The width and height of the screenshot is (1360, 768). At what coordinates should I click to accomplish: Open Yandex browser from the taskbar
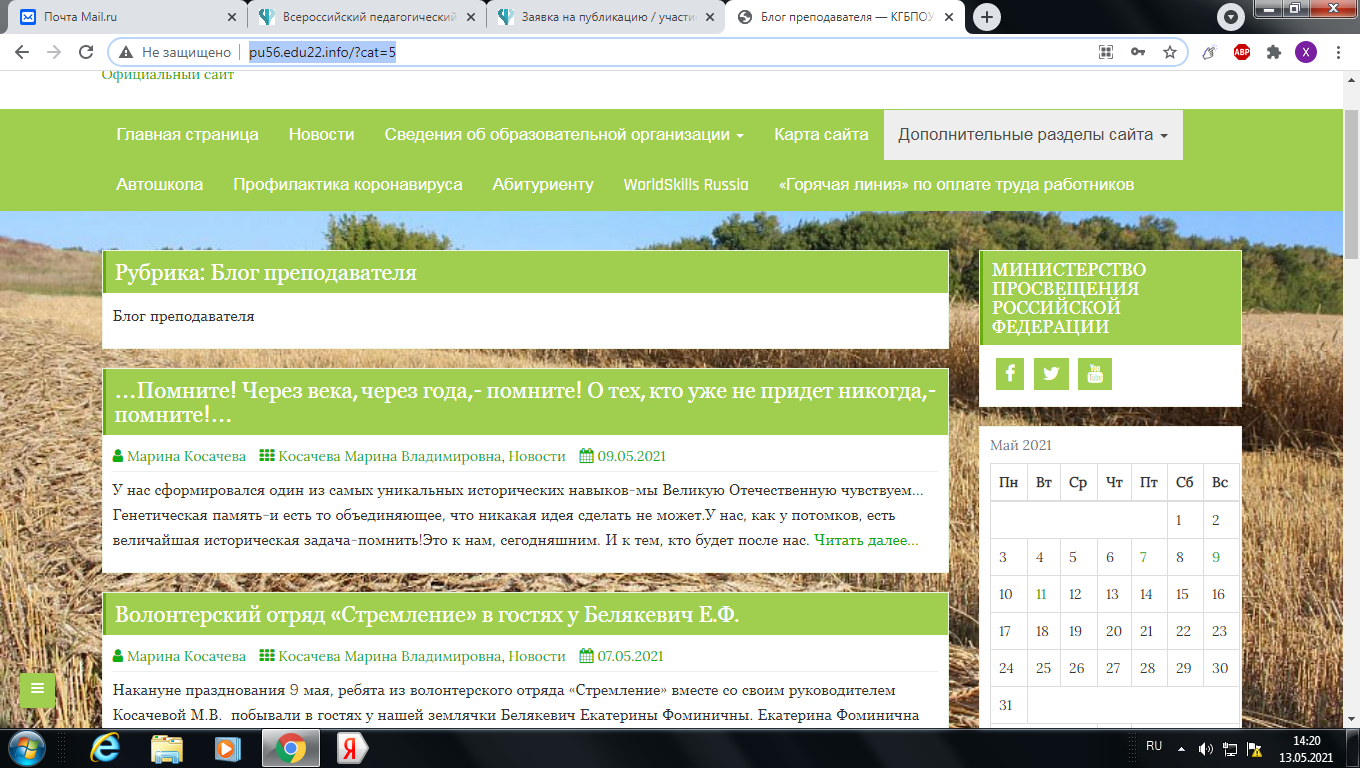point(348,748)
